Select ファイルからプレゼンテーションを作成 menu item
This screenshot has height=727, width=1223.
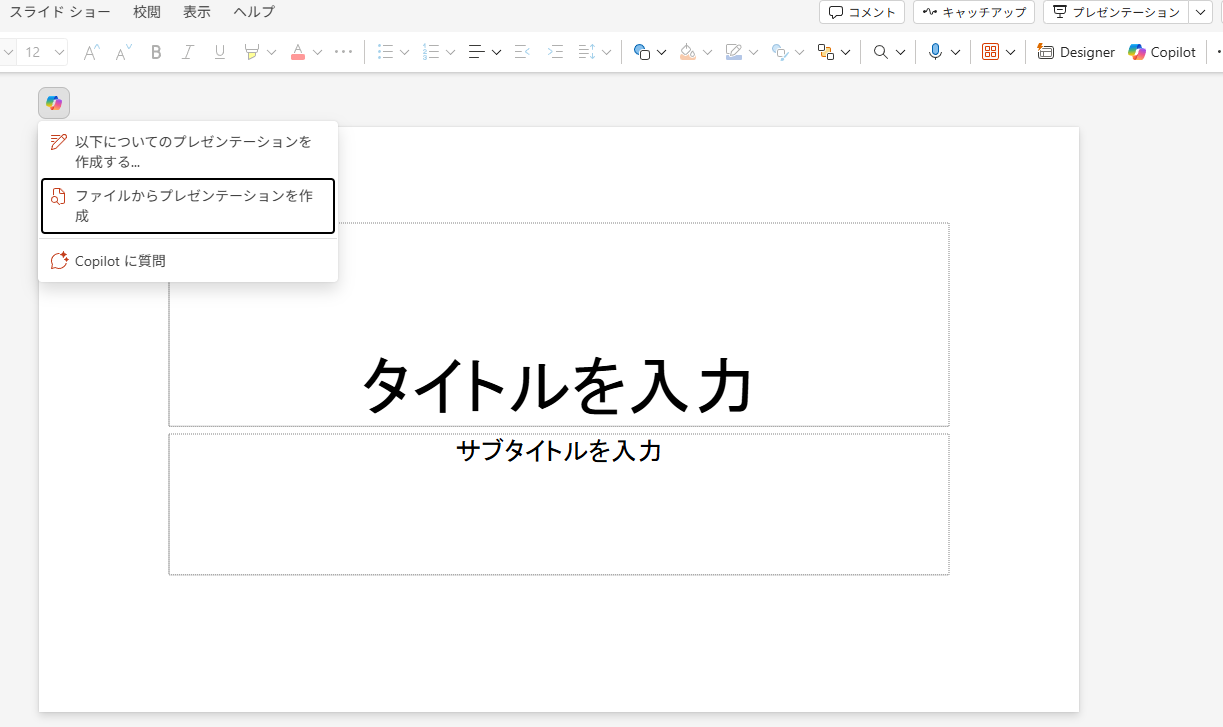(188, 206)
